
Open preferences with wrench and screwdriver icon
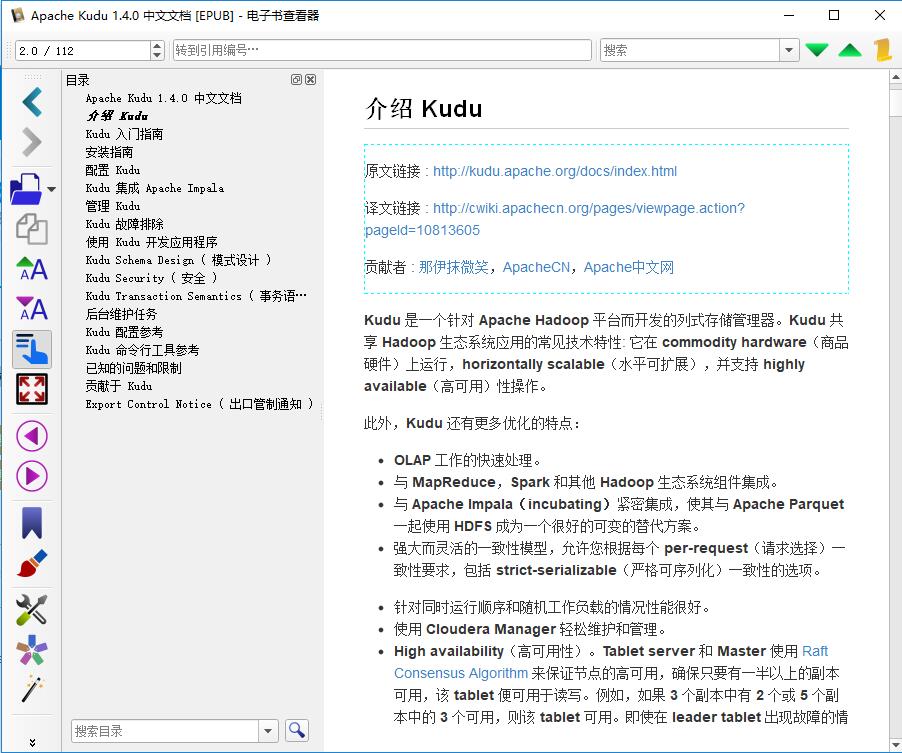click(32, 610)
